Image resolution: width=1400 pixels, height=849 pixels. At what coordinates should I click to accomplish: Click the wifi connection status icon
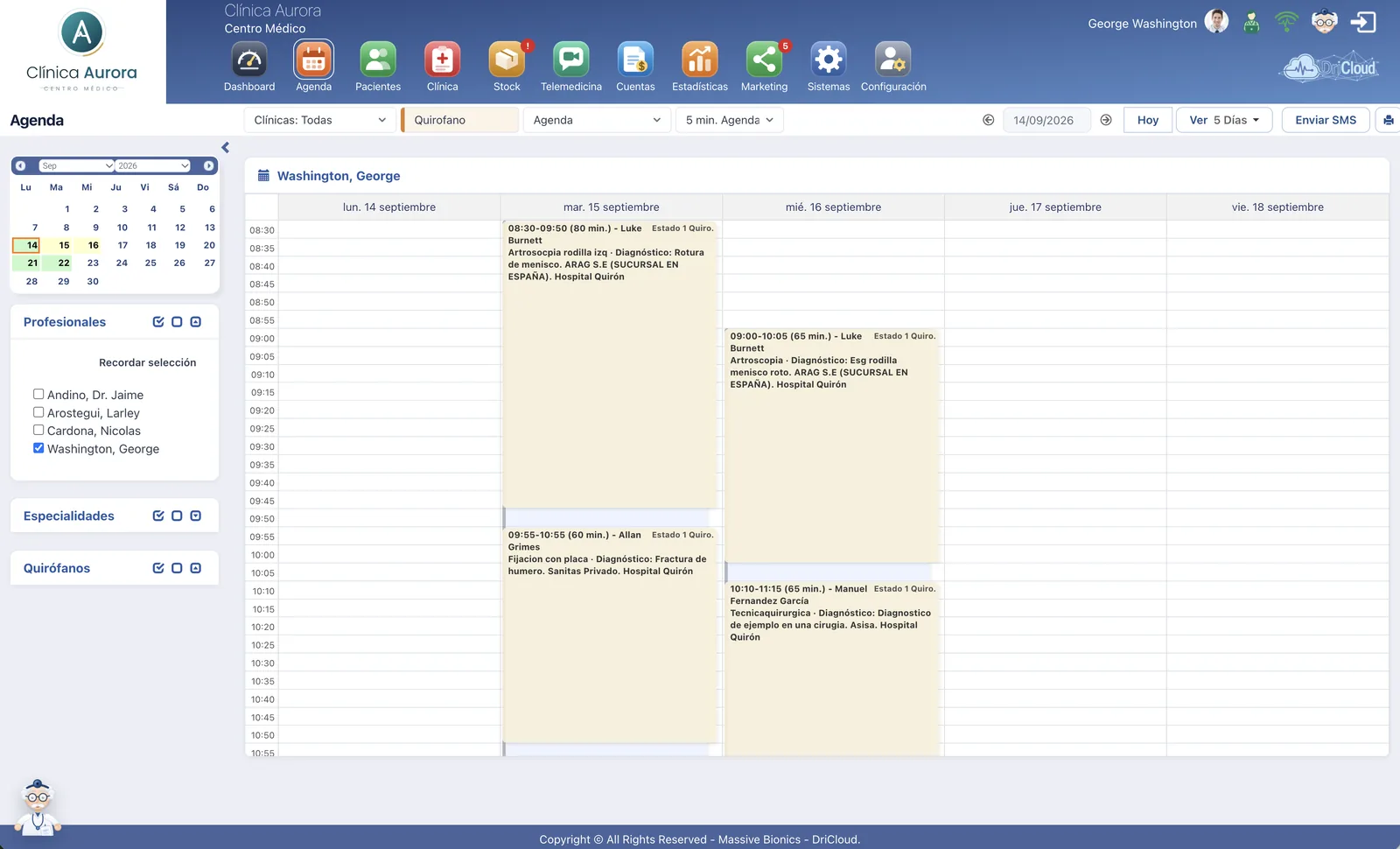point(1286,21)
